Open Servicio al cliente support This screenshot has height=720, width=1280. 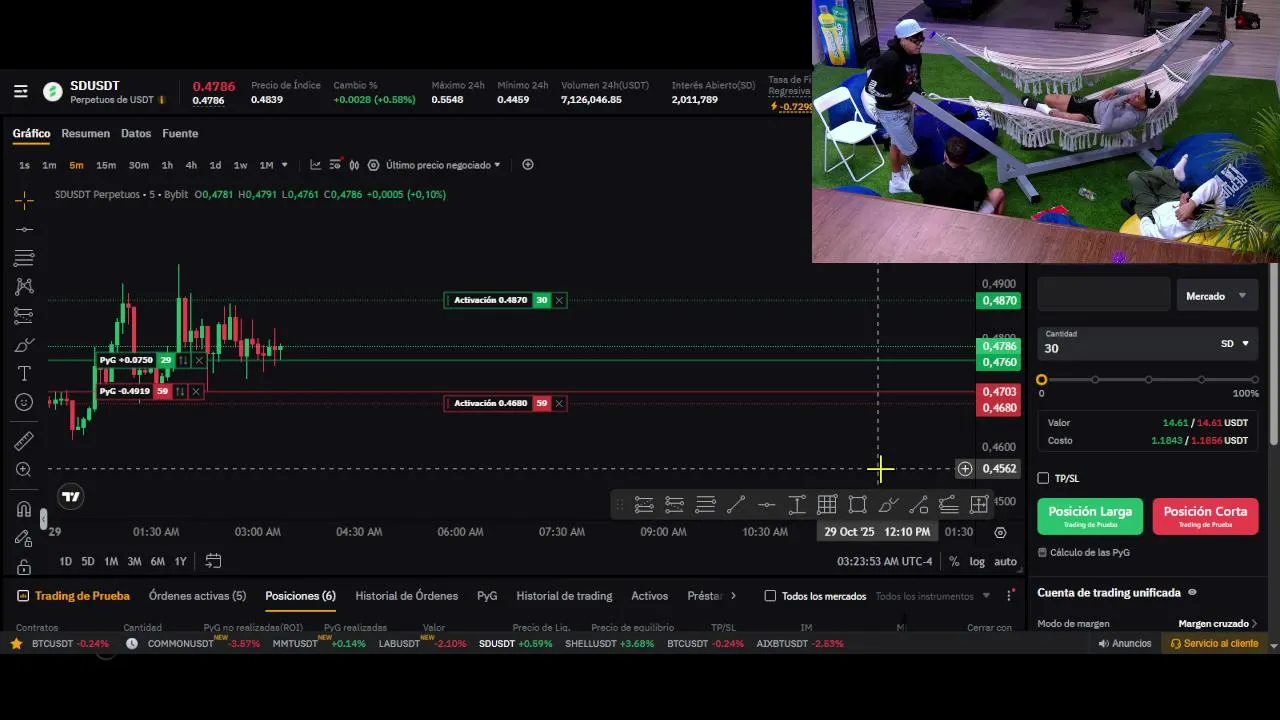(x=1214, y=644)
